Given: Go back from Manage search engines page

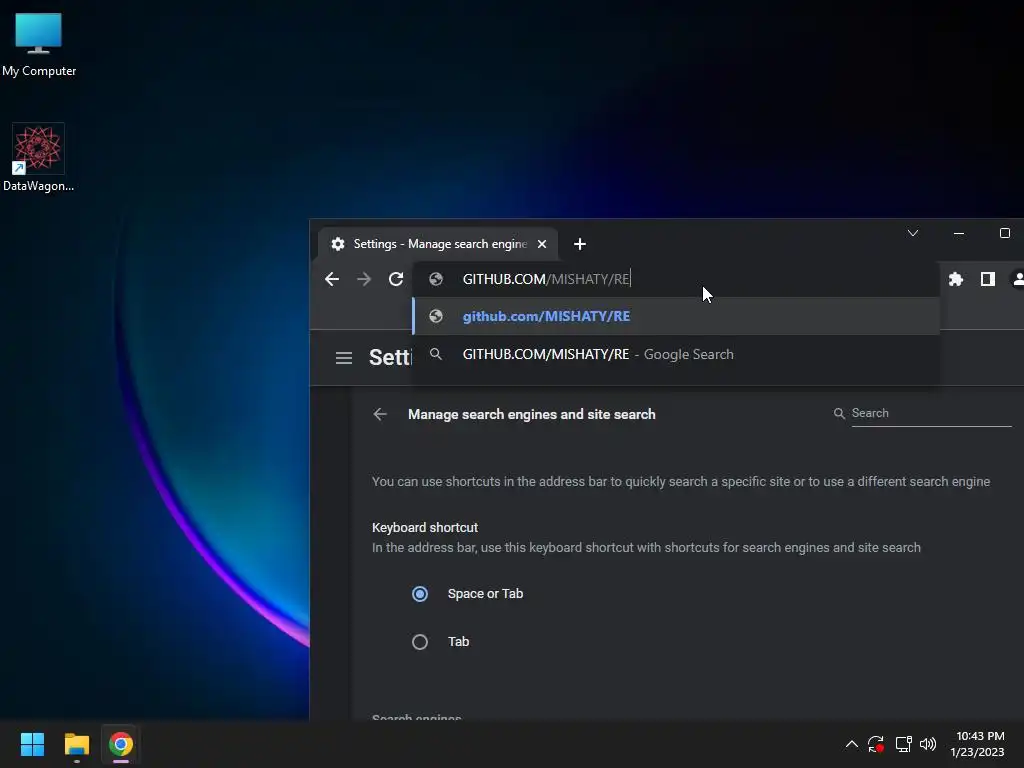Looking at the screenshot, I should click(x=380, y=414).
